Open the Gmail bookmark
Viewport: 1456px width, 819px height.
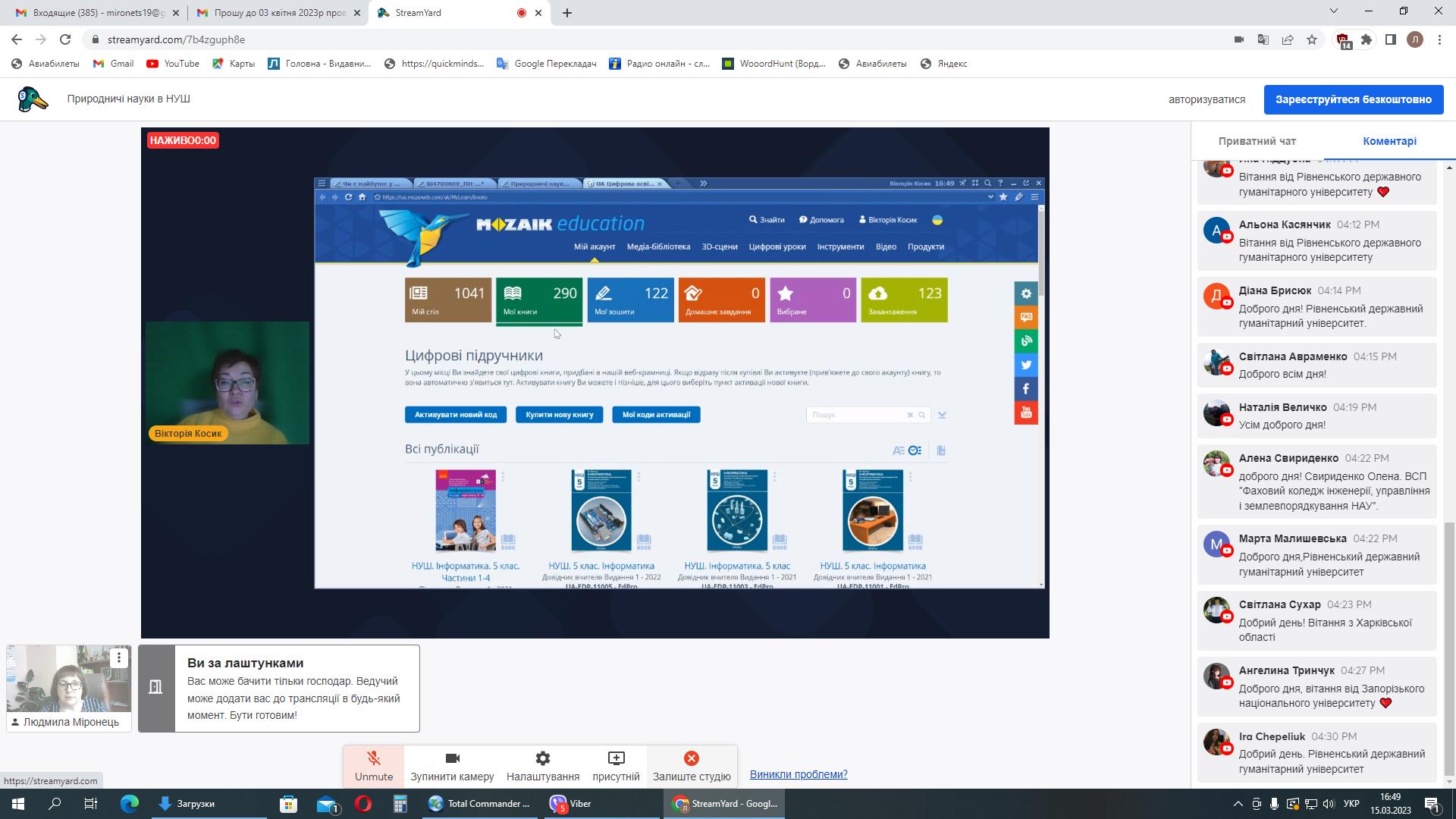tap(113, 64)
